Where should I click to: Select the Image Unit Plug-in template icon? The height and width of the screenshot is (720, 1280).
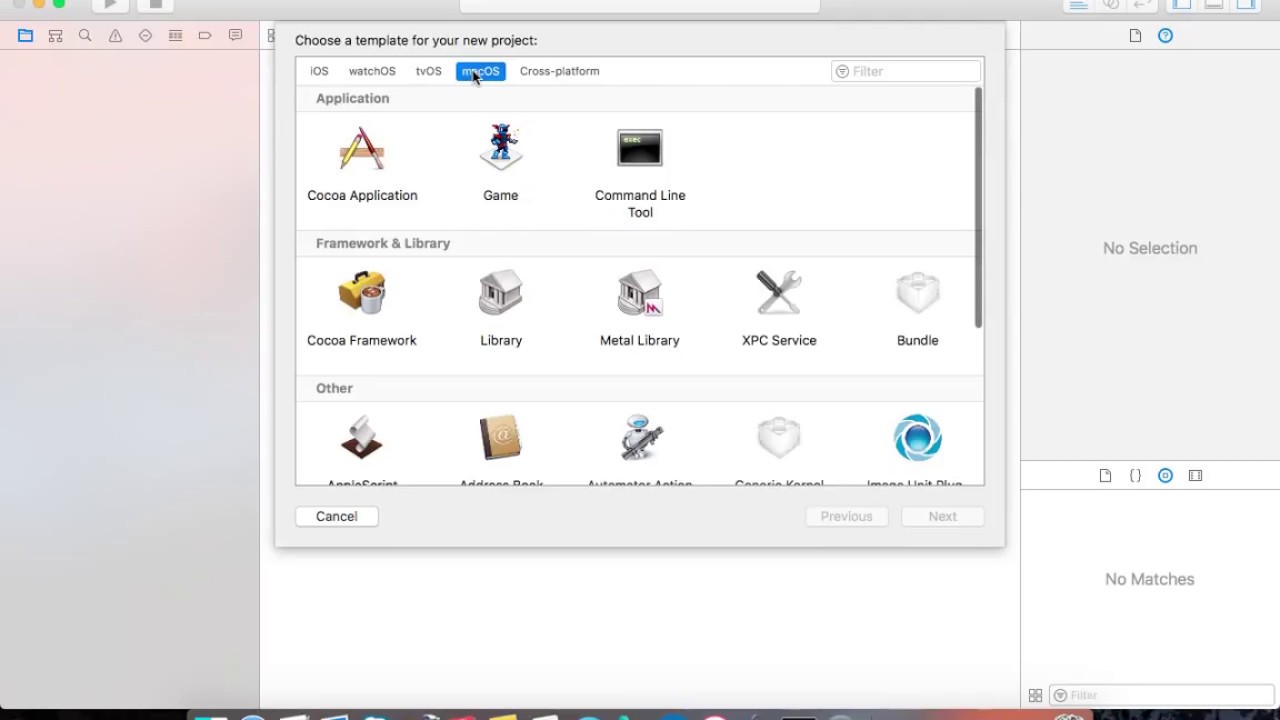tap(918, 438)
